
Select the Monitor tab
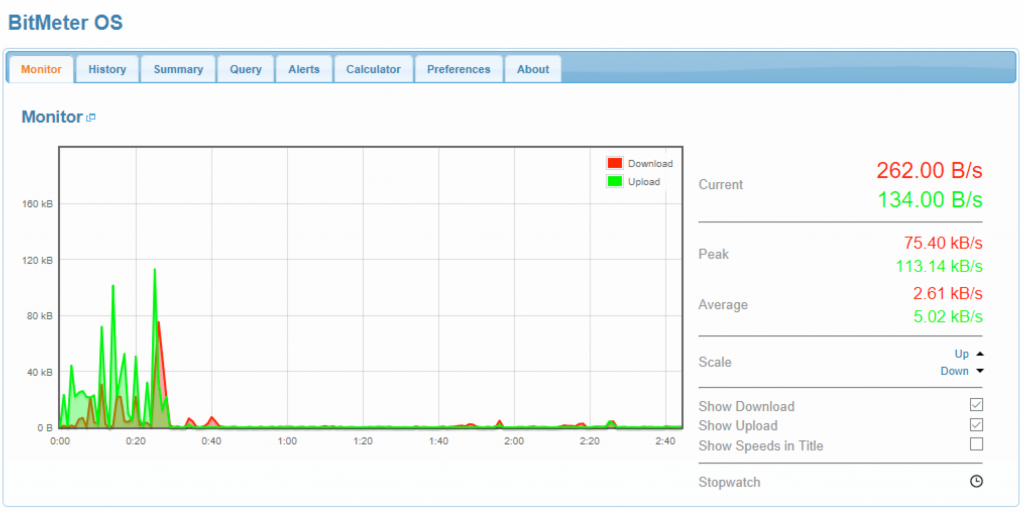tap(42, 69)
